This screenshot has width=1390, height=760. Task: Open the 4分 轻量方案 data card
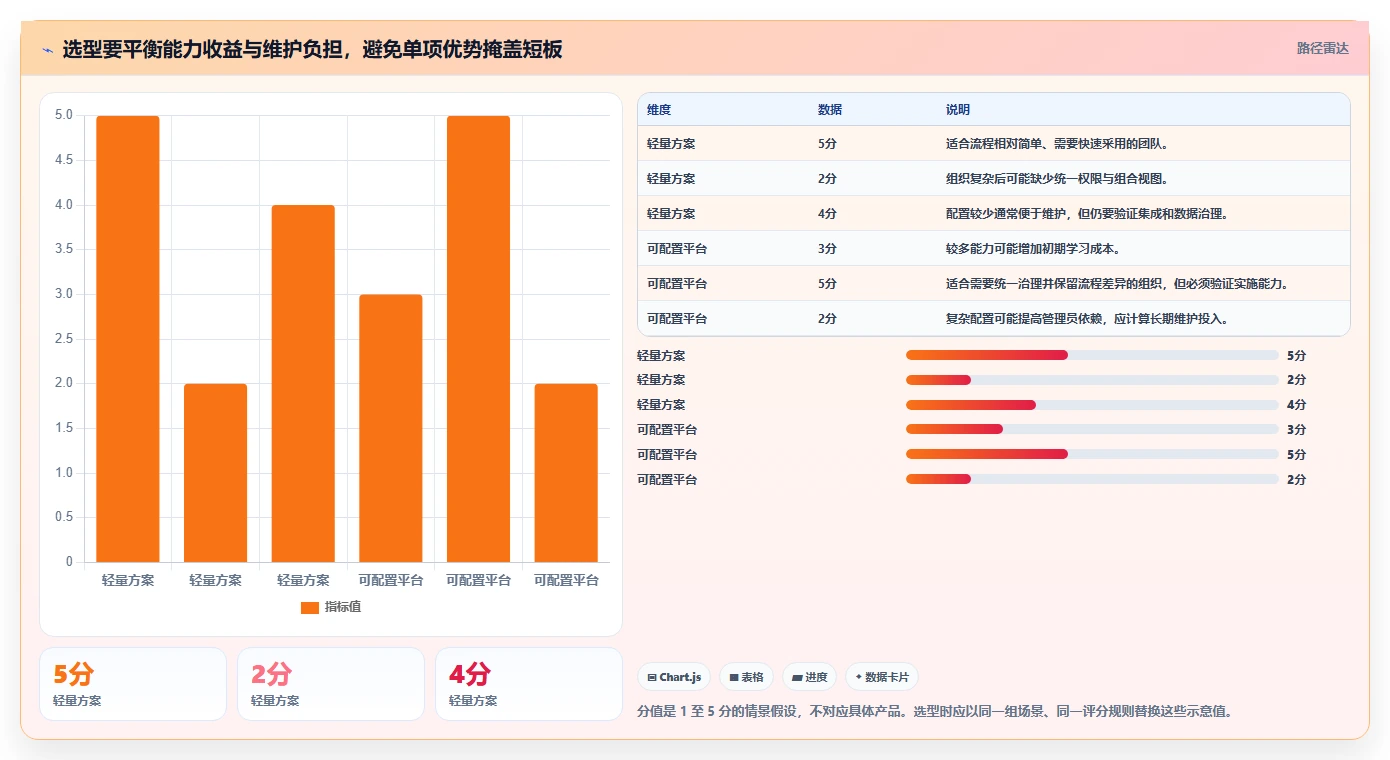click(x=529, y=684)
